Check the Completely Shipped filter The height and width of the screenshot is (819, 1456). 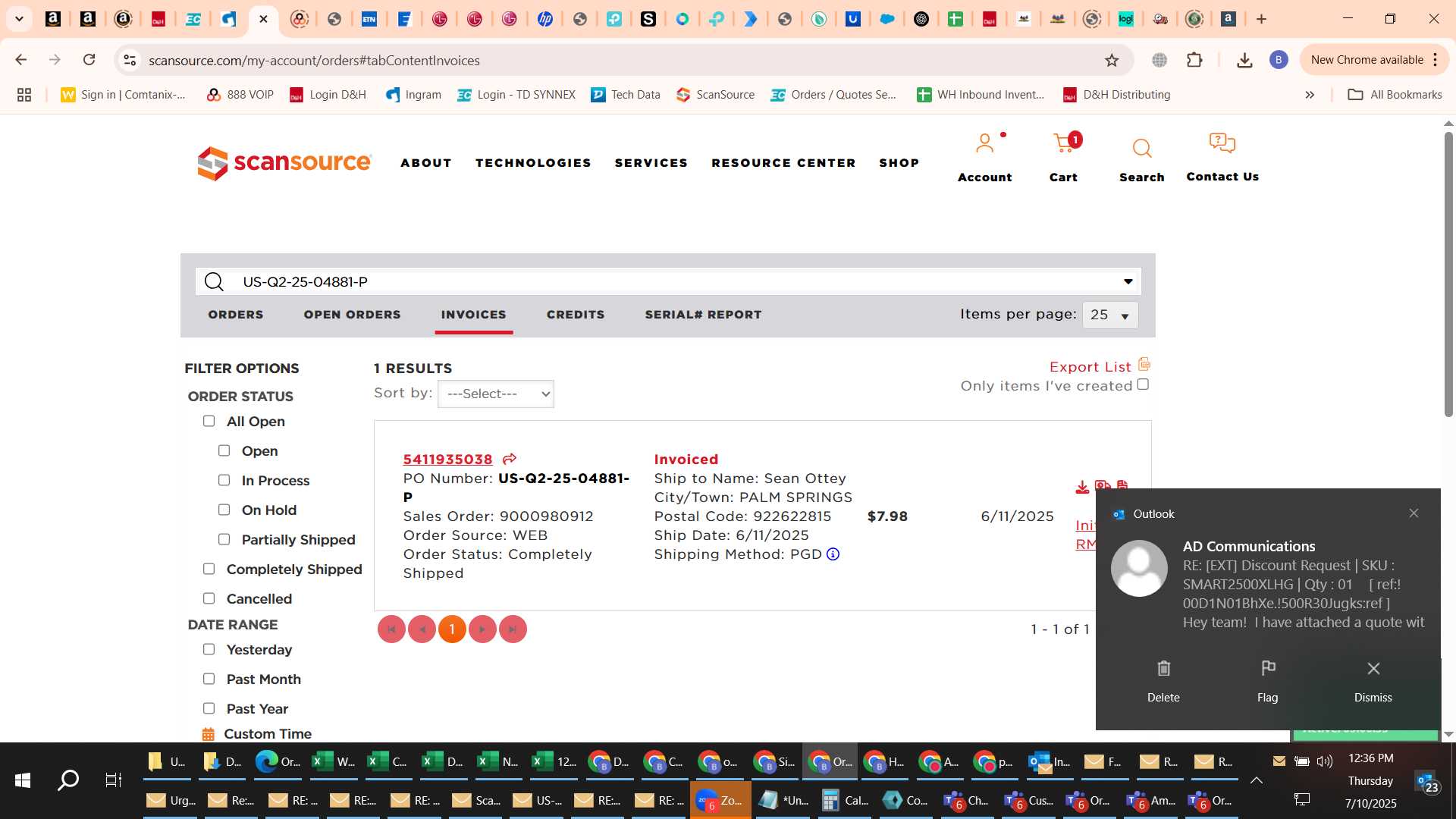(x=209, y=569)
